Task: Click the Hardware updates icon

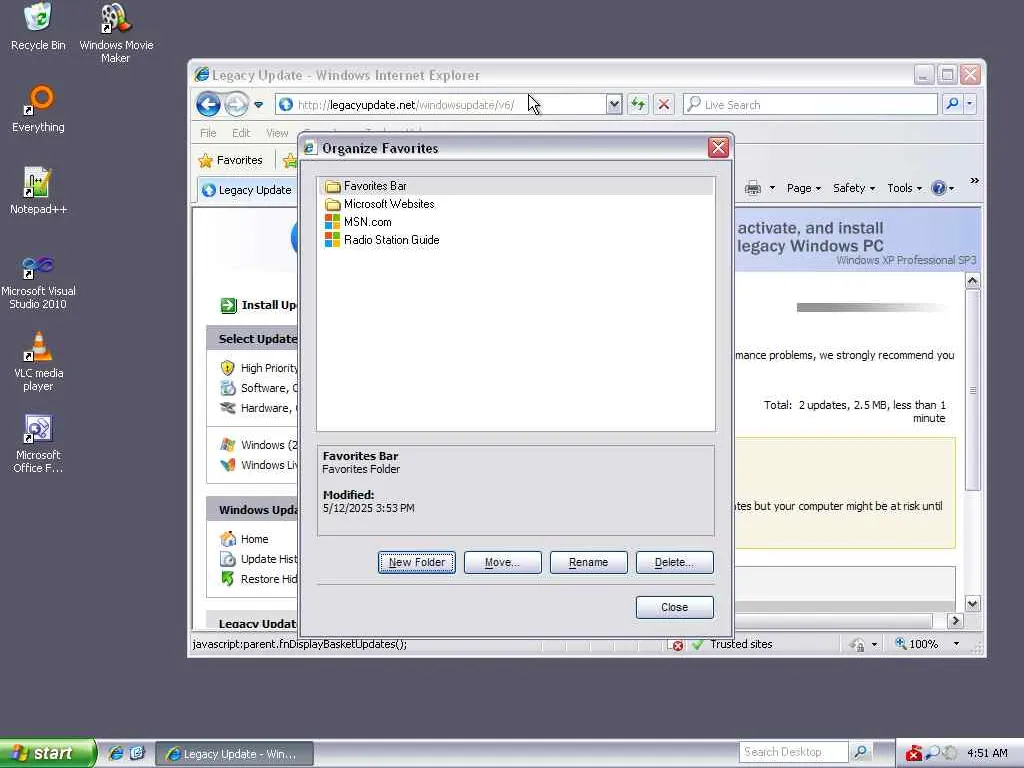Action: [227, 408]
